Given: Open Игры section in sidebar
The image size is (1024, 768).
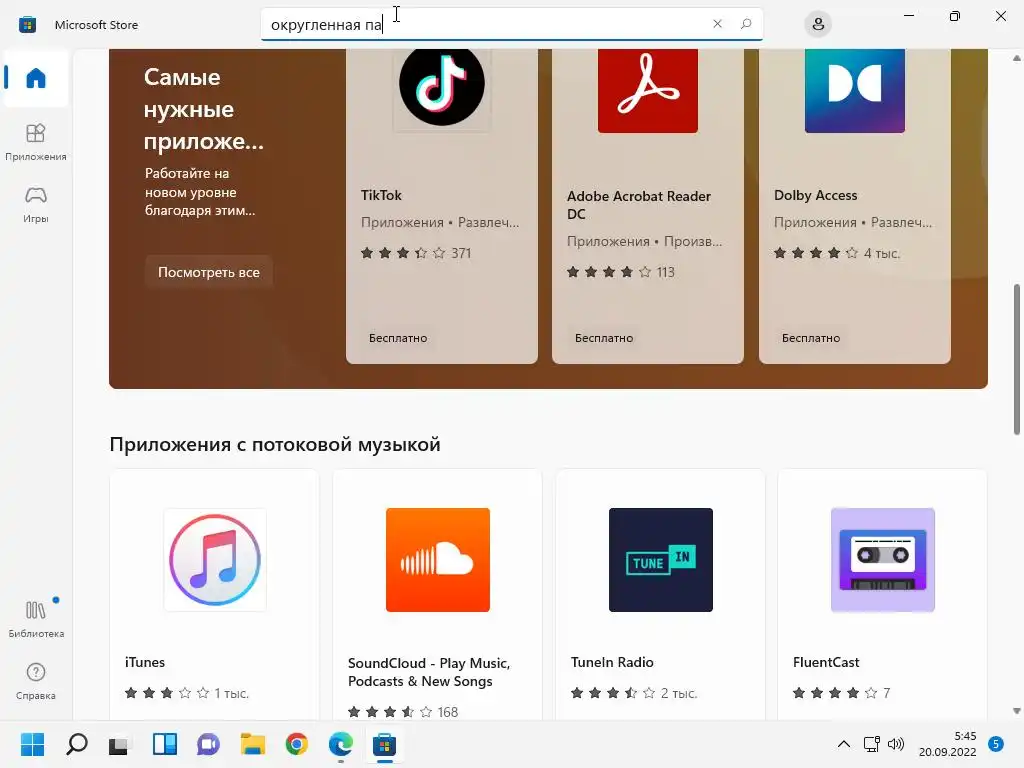Looking at the screenshot, I should coord(36,204).
